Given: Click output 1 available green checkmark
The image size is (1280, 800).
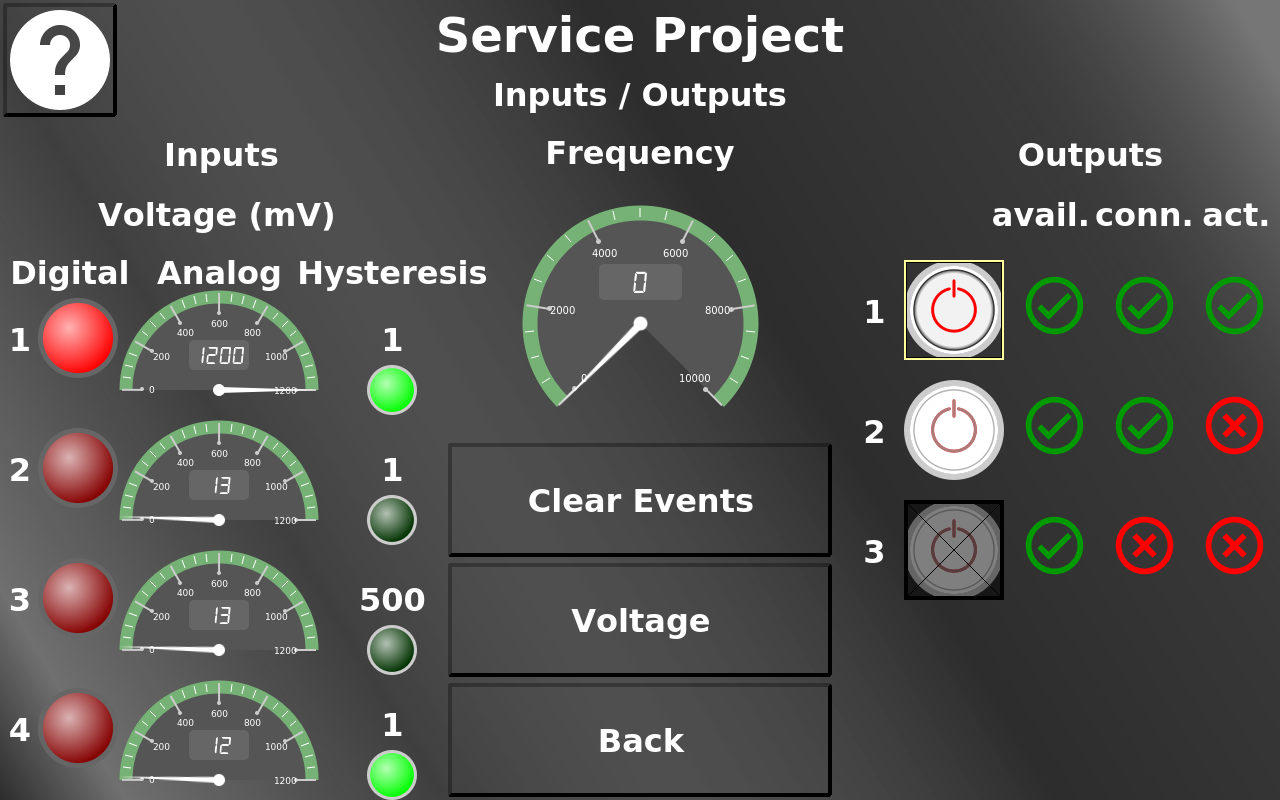Looking at the screenshot, I should tap(1054, 306).
